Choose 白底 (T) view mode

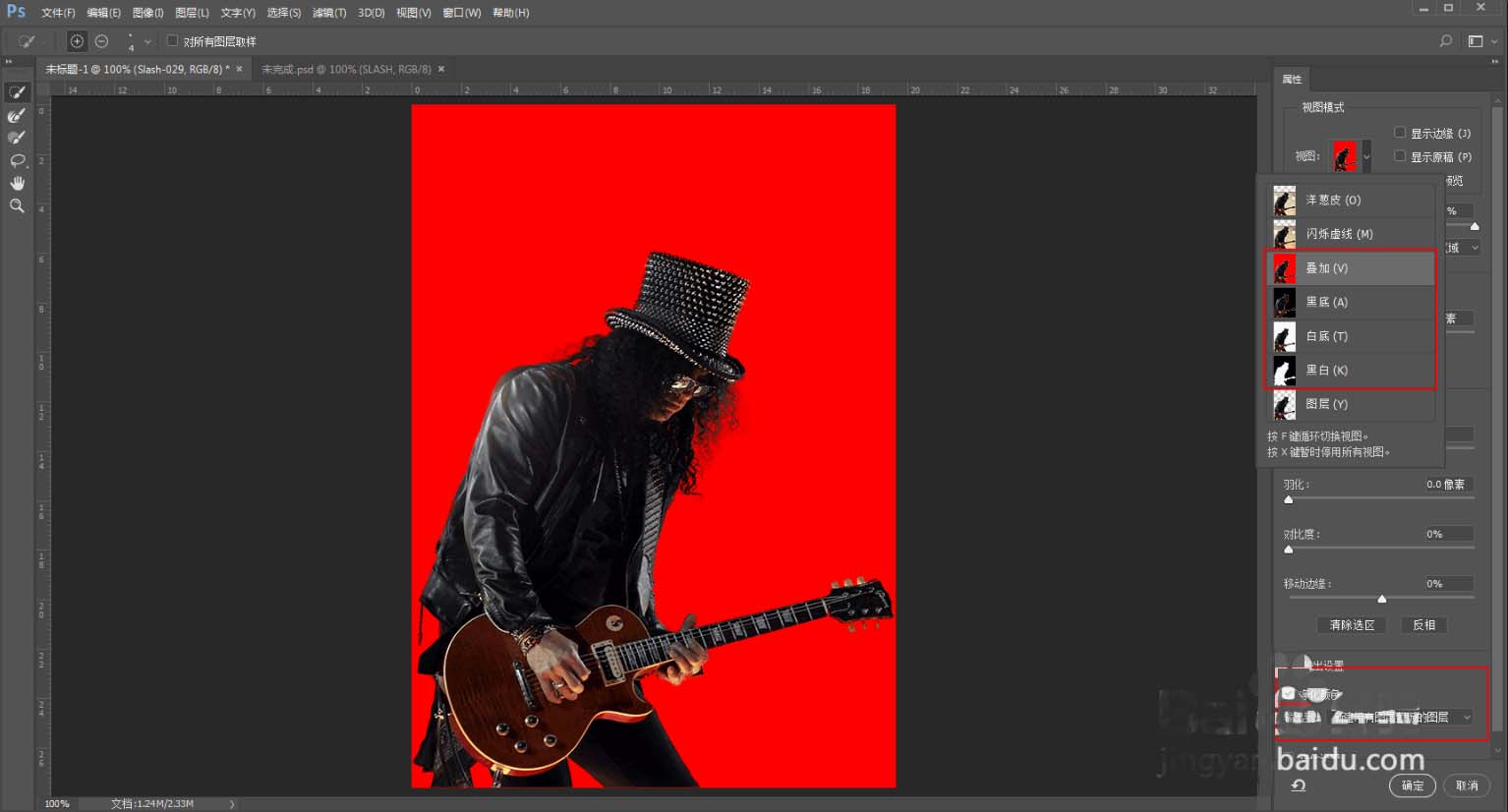coord(1352,336)
